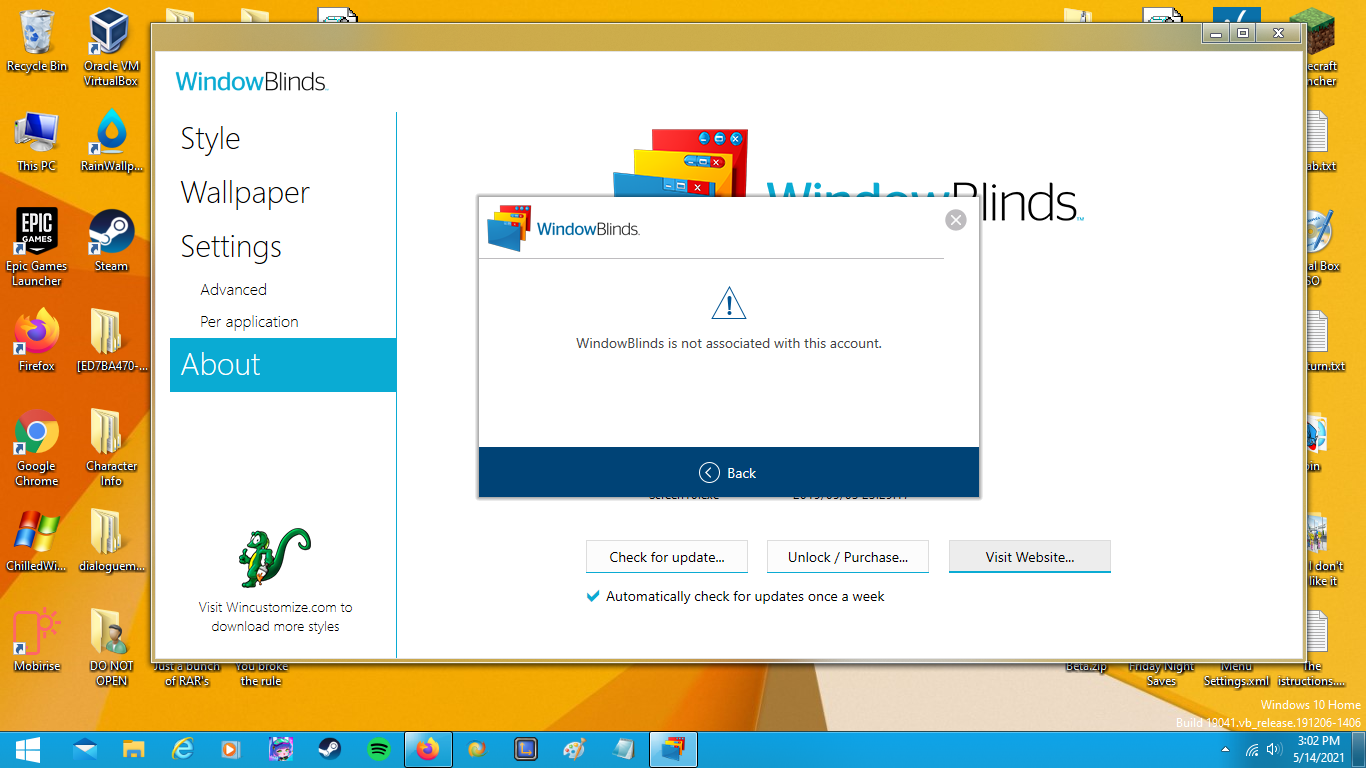Select Per application settings
This screenshot has width=1366, height=768.
[x=249, y=322]
